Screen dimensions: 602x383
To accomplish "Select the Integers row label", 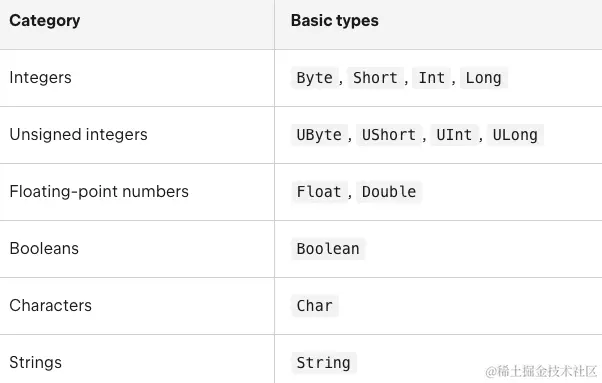I will click(x=40, y=78).
